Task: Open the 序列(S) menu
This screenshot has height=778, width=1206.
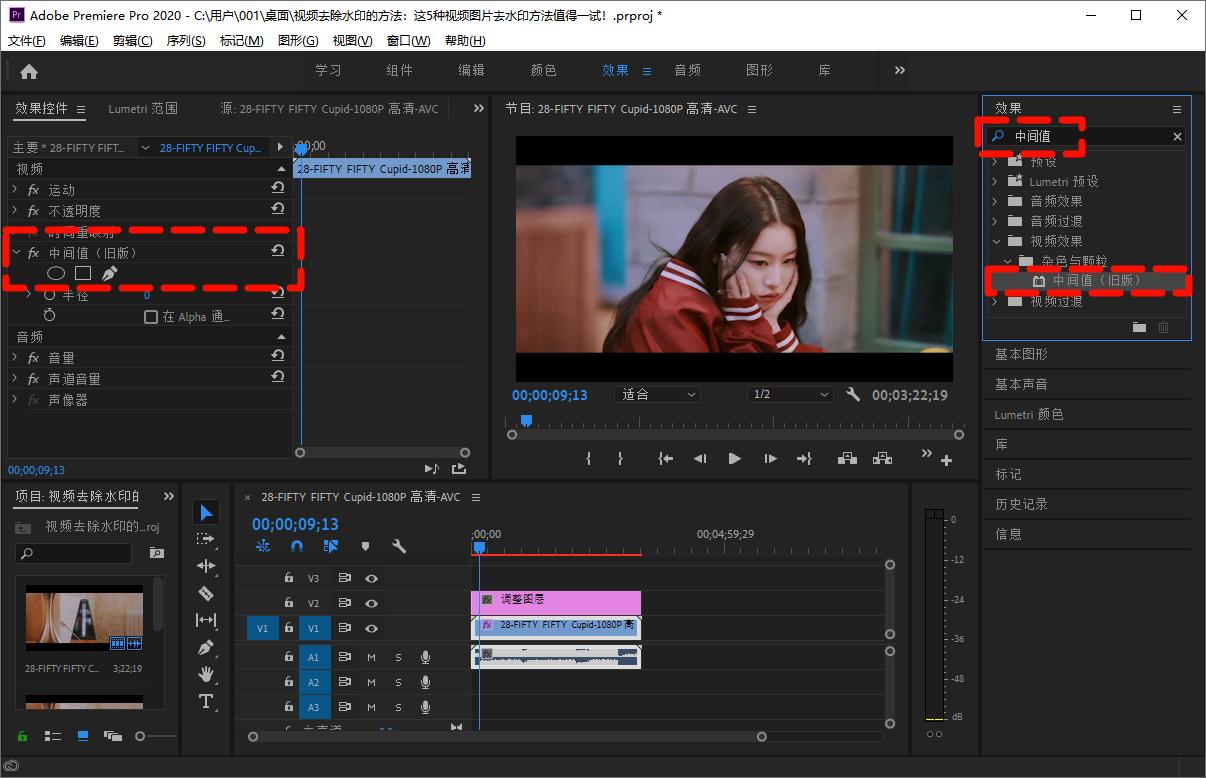Action: [x=185, y=41]
